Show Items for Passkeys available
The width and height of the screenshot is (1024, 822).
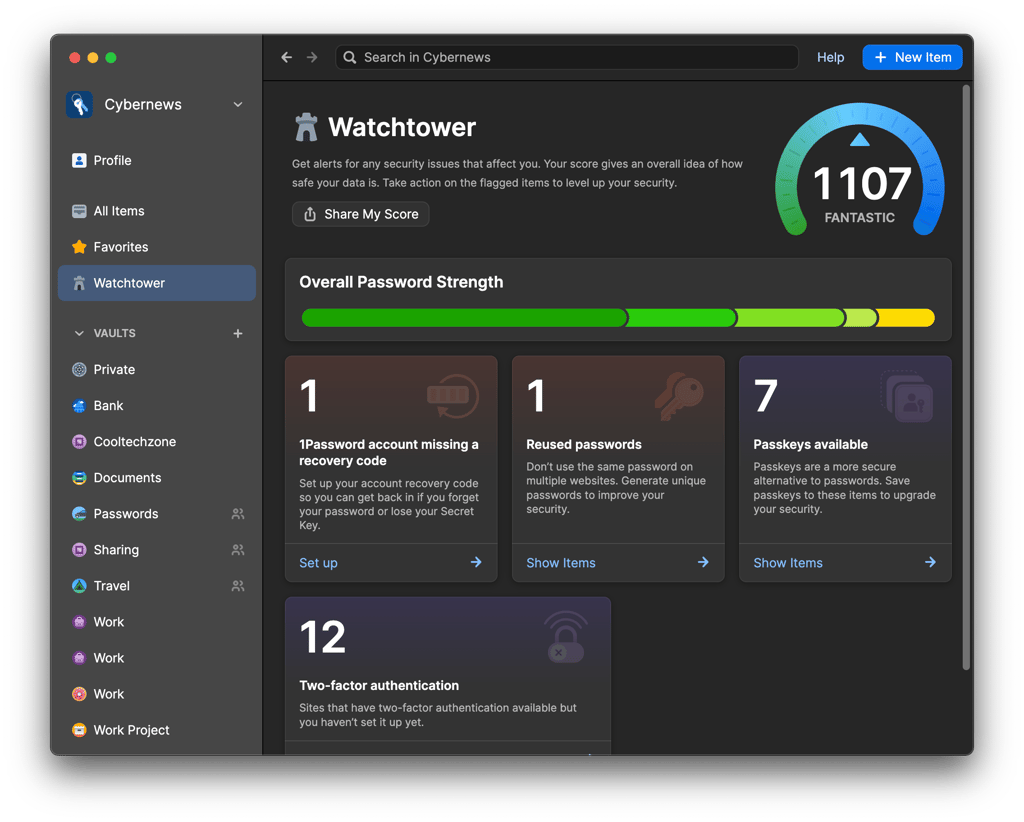click(x=788, y=563)
